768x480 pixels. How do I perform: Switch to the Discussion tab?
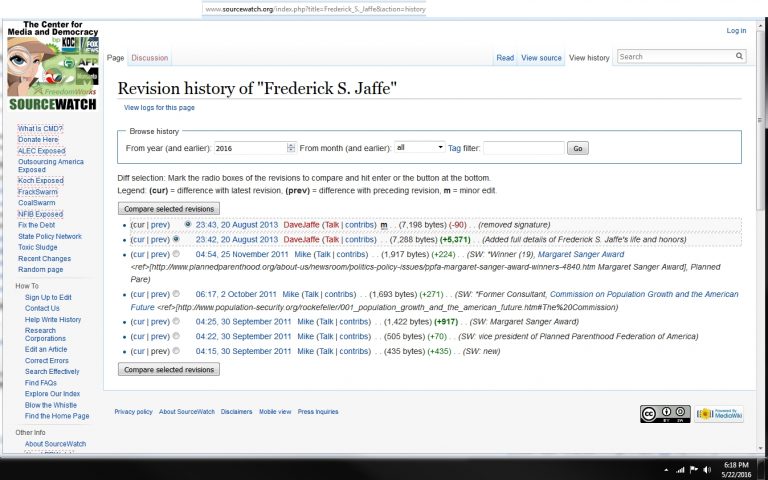[150, 58]
